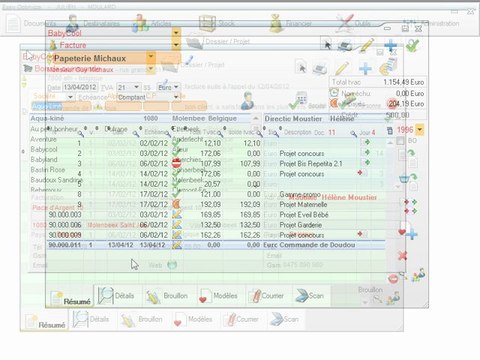This screenshot has height=360, width=480.
Task: Open the Destinataires menu
Action: tap(93, 24)
